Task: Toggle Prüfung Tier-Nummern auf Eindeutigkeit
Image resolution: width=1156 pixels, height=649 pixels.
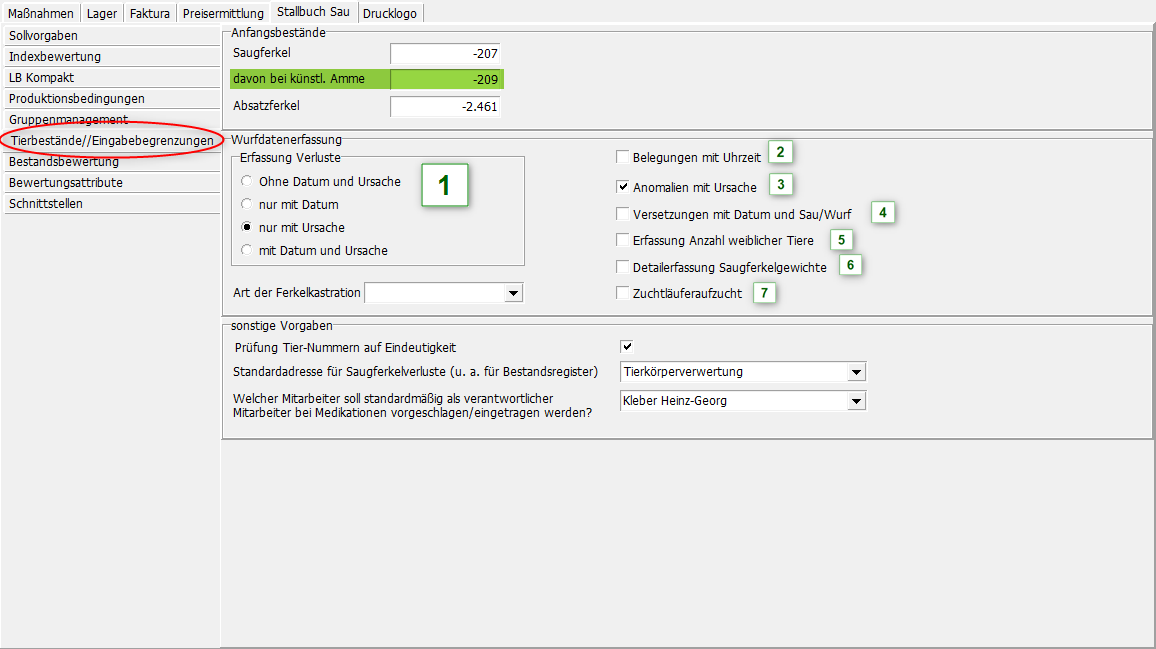Action: tap(627, 347)
